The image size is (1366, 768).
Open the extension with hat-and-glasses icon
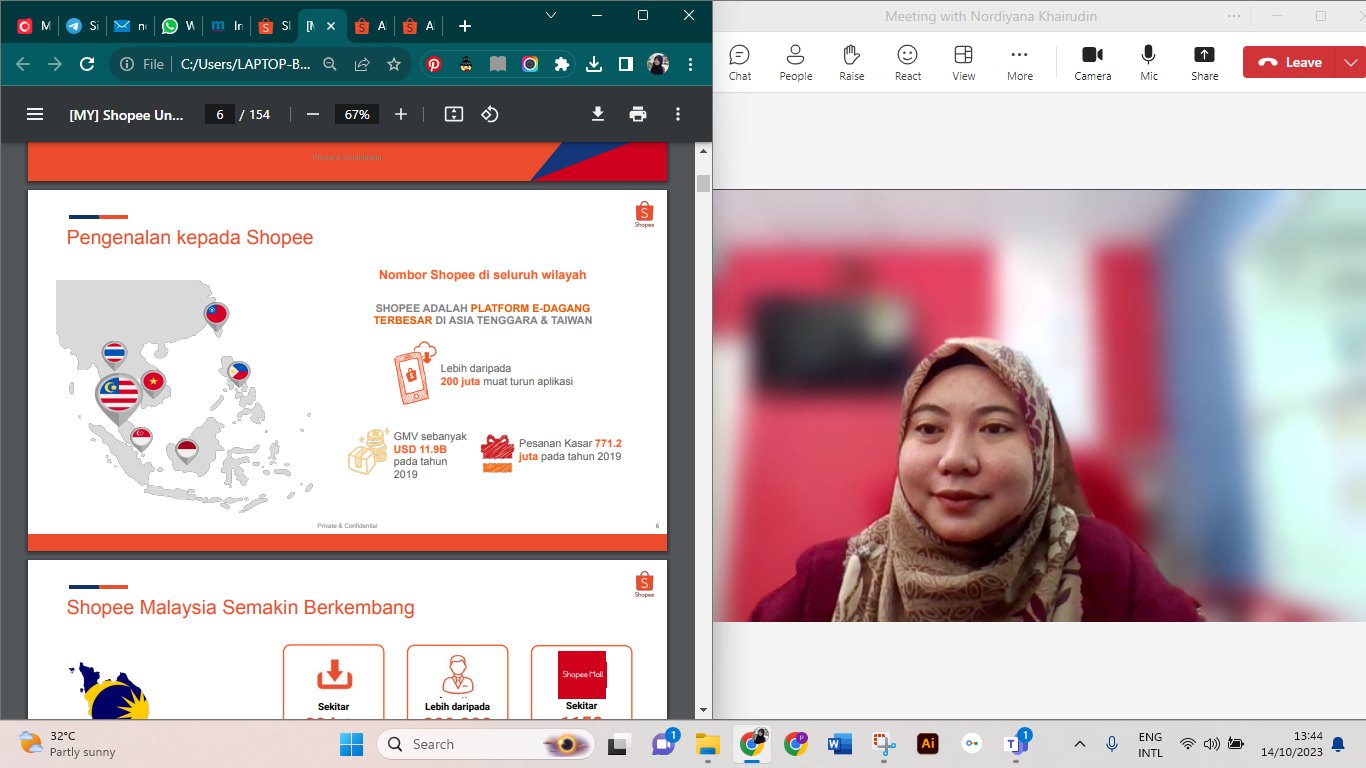[x=466, y=64]
